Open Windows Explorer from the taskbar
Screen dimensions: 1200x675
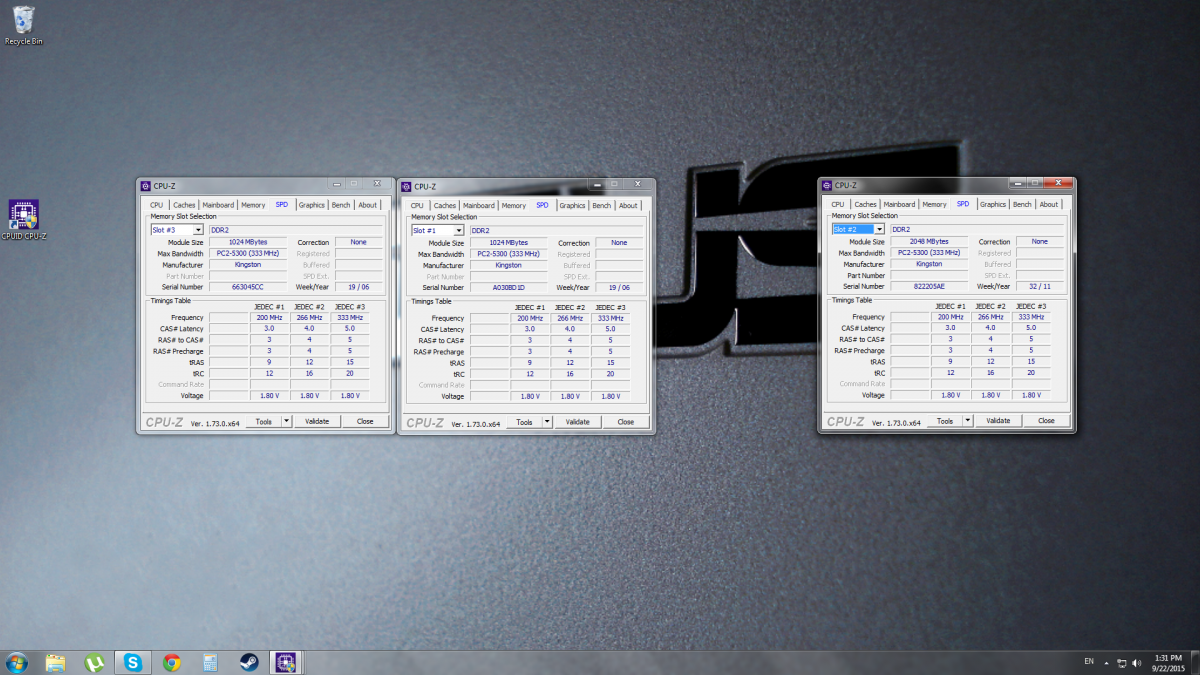tap(55, 662)
